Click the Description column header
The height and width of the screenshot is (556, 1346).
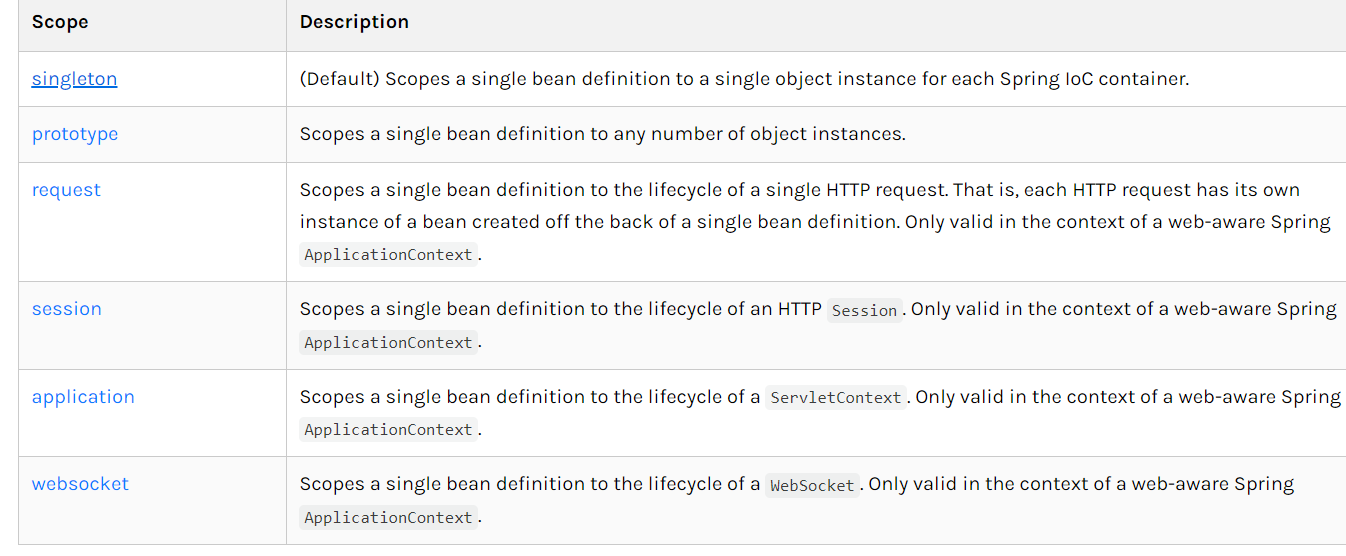(x=354, y=22)
